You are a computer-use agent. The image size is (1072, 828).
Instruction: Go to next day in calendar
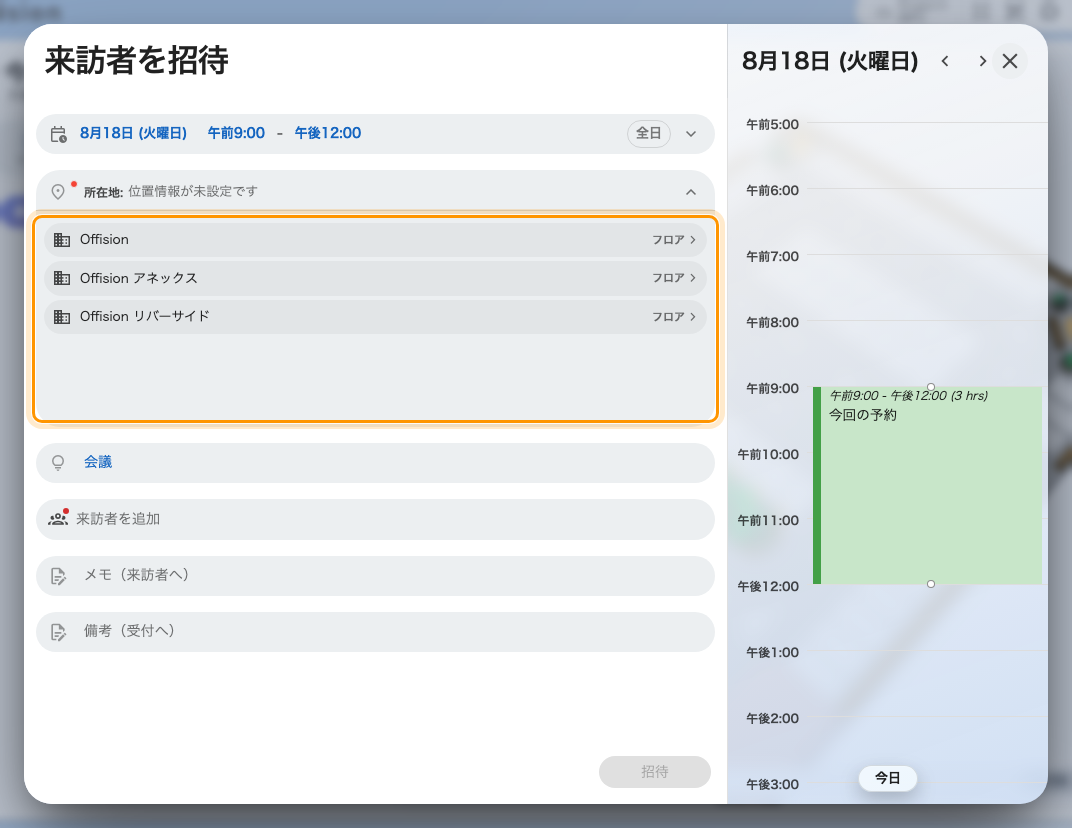pos(982,61)
